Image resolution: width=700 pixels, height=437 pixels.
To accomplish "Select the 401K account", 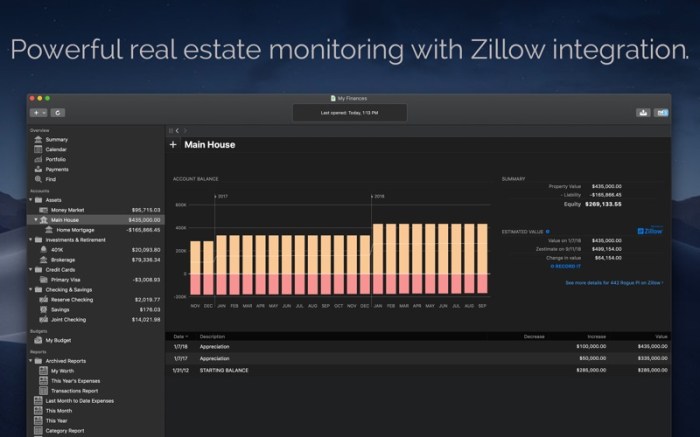I will click(57, 250).
